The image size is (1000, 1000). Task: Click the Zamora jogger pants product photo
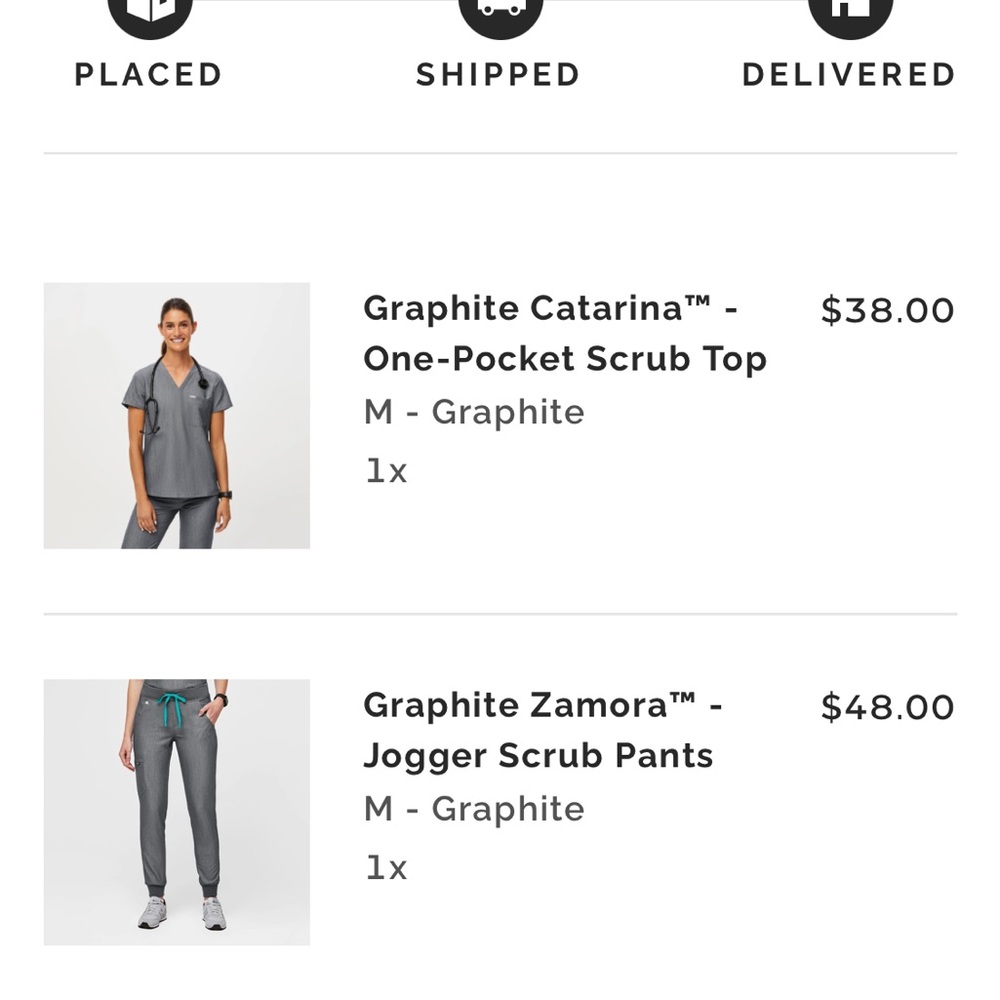tap(176, 810)
